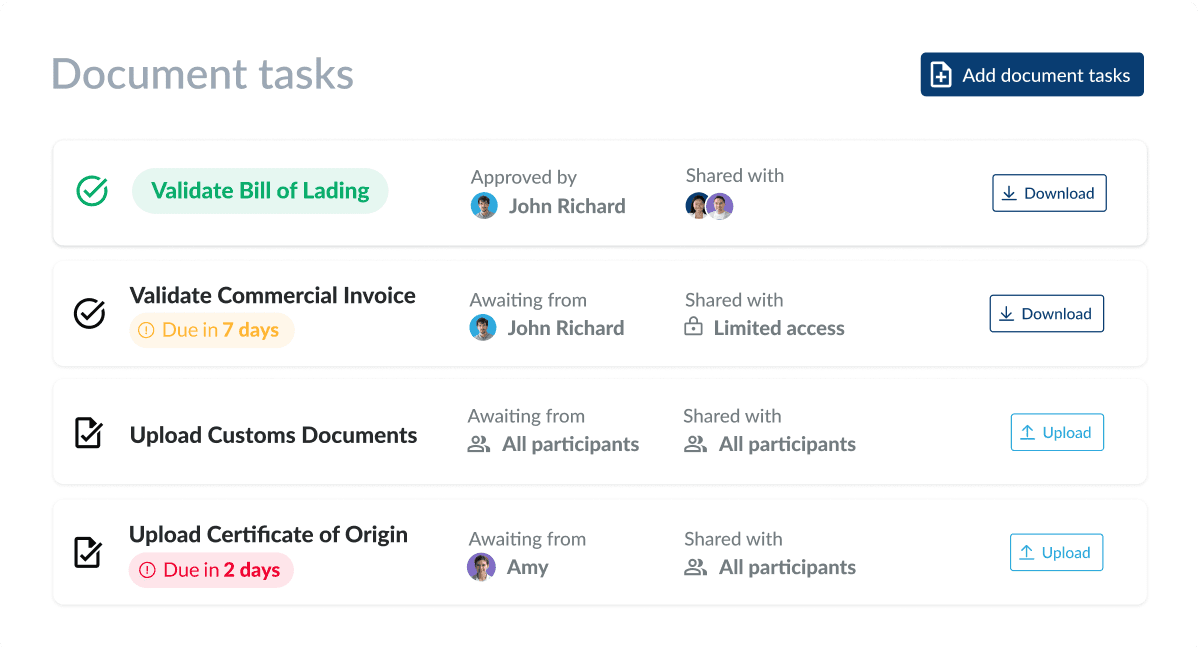Click the Upload Customs Documents task icon
Image resolution: width=1198 pixels, height=652 pixels.
(89, 433)
